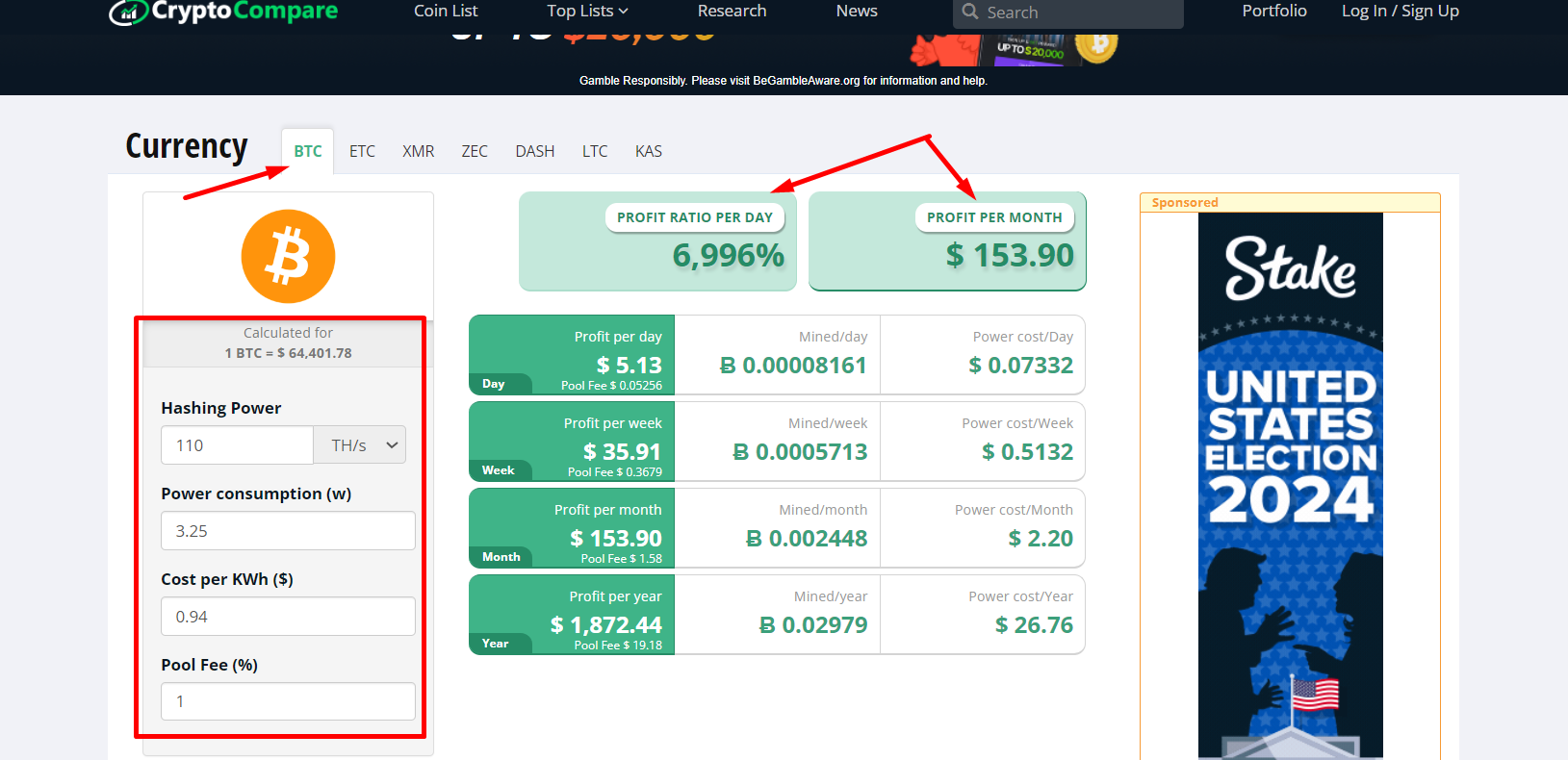
Task: Focus the Power consumption field
Action: 288,531
